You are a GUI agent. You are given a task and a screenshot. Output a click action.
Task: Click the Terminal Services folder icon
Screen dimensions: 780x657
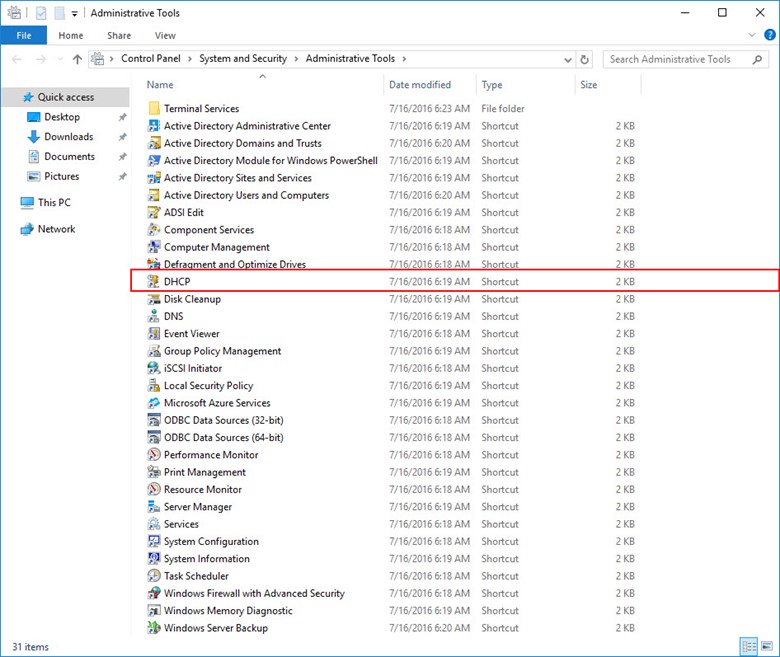click(x=154, y=108)
